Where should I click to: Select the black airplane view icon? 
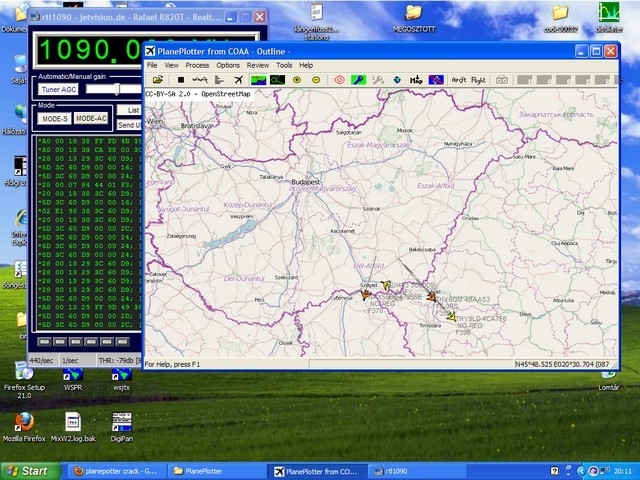coord(238,80)
